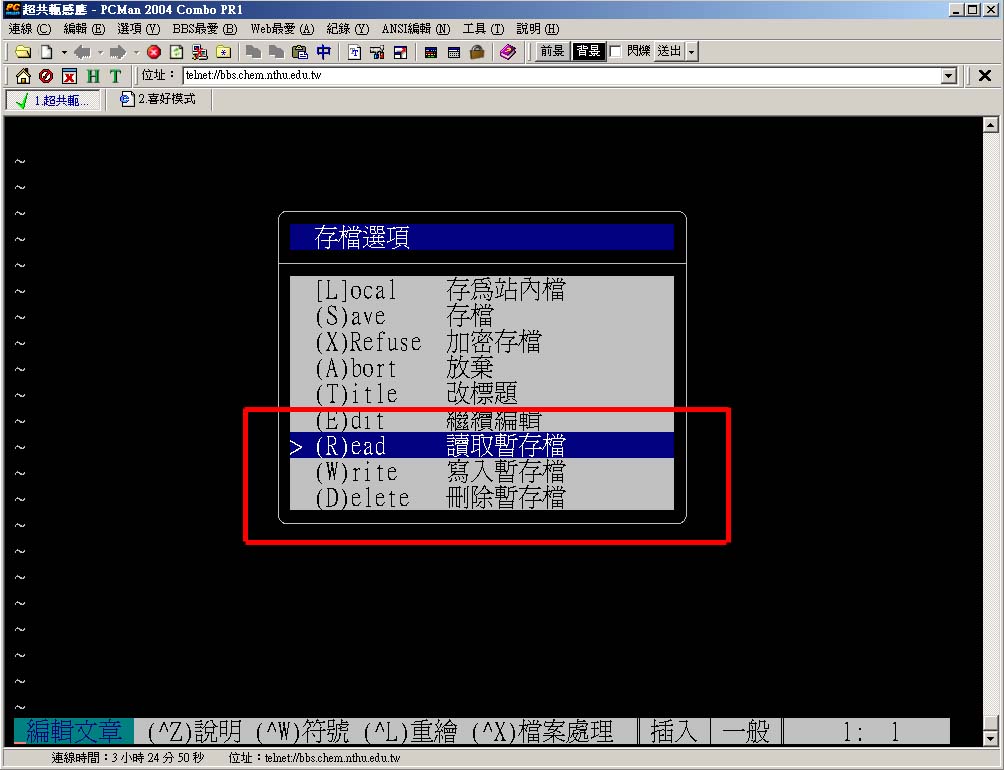
Task: Click the telnet address input field
Action: coord(560,76)
